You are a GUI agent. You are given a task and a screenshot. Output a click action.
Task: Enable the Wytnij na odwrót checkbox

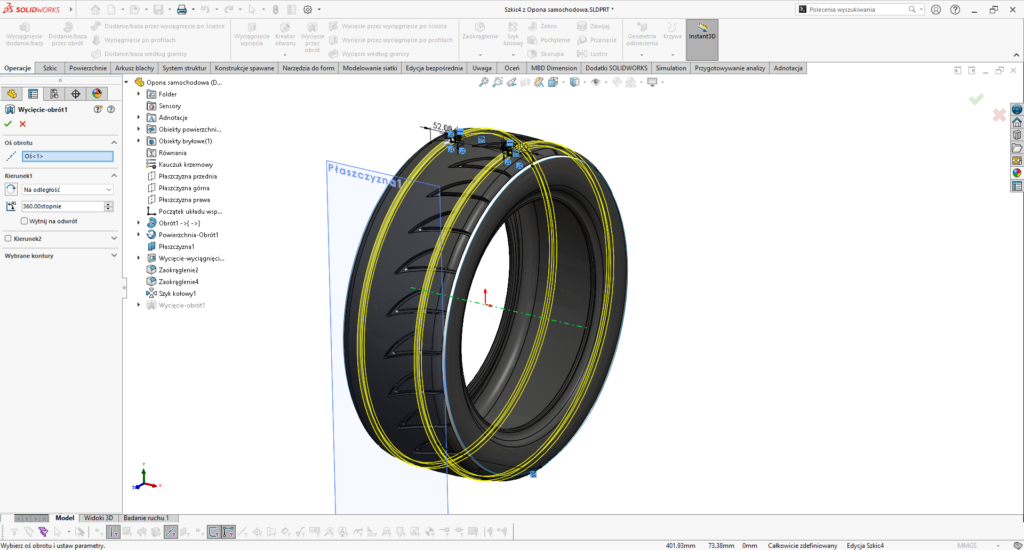click(x=24, y=221)
